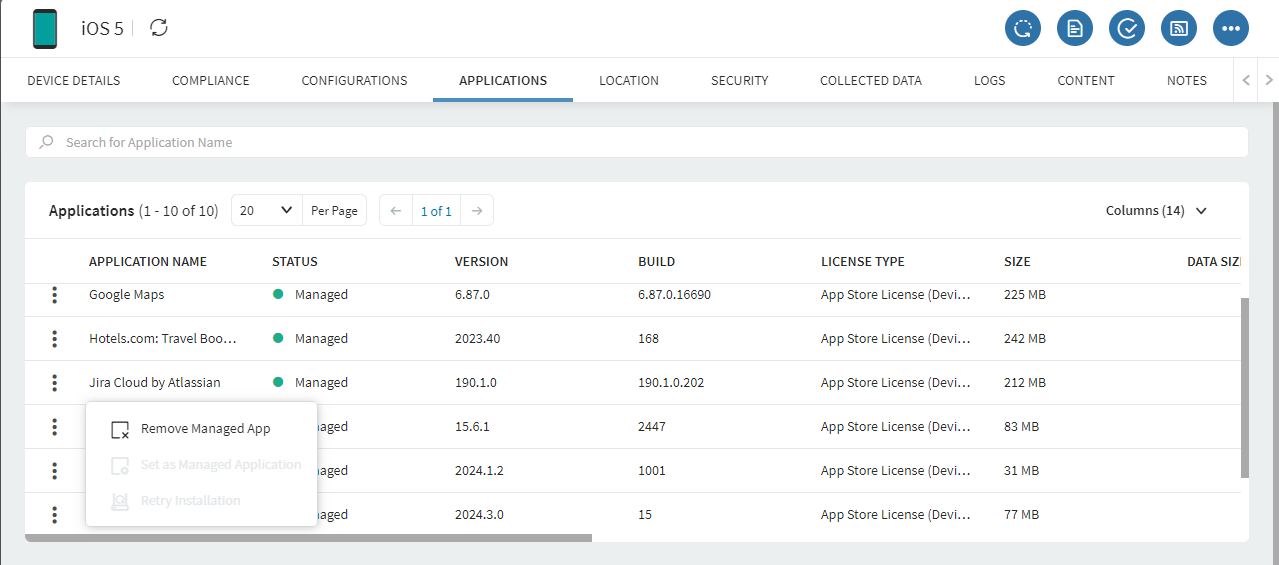The width and height of the screenshot is (1279, 565).
Task: Select Remove Managed App from context menu
Action: click(x=205, y=429)
